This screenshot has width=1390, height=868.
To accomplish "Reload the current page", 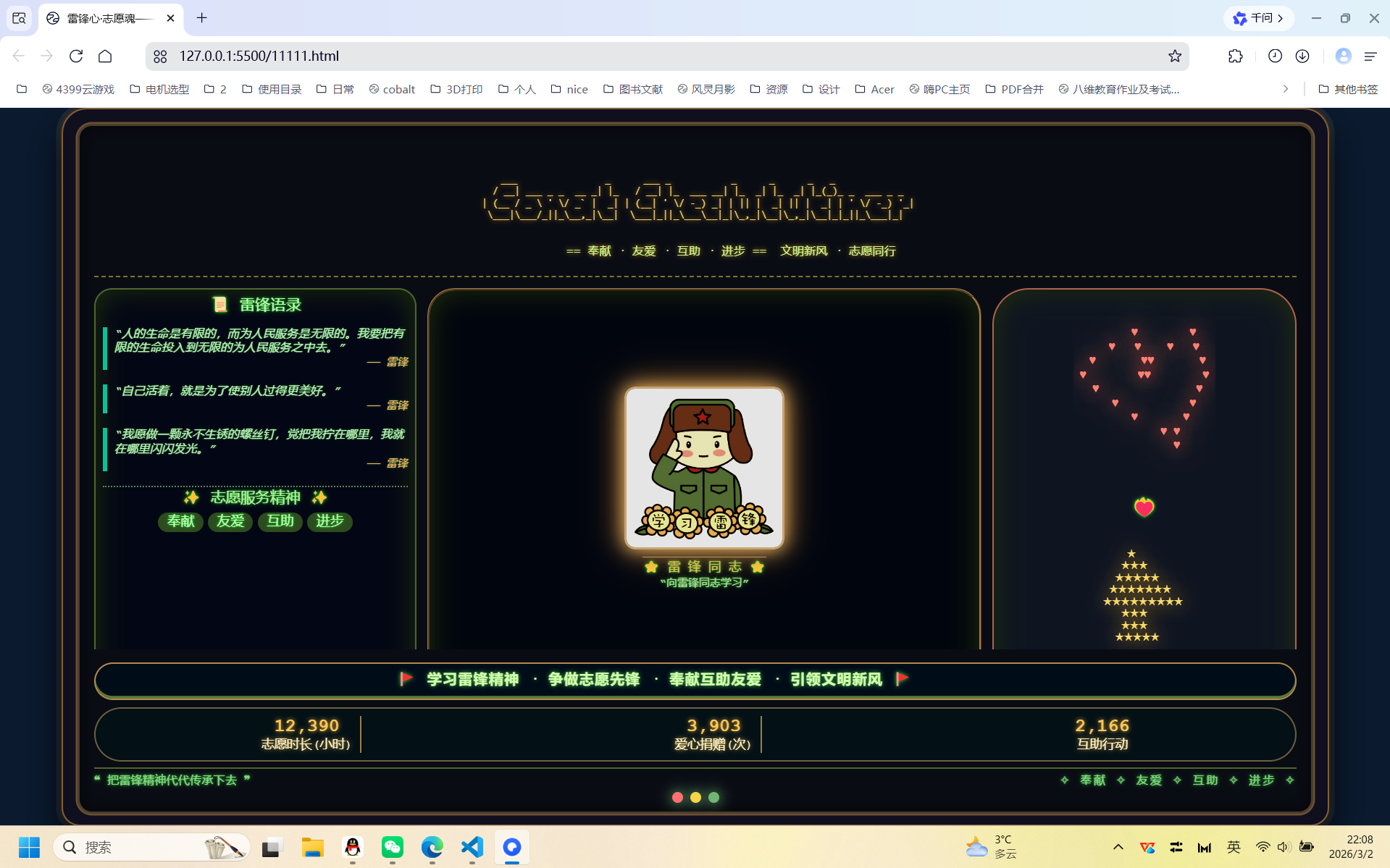I will pyautogui.click(x=76, y=56).
